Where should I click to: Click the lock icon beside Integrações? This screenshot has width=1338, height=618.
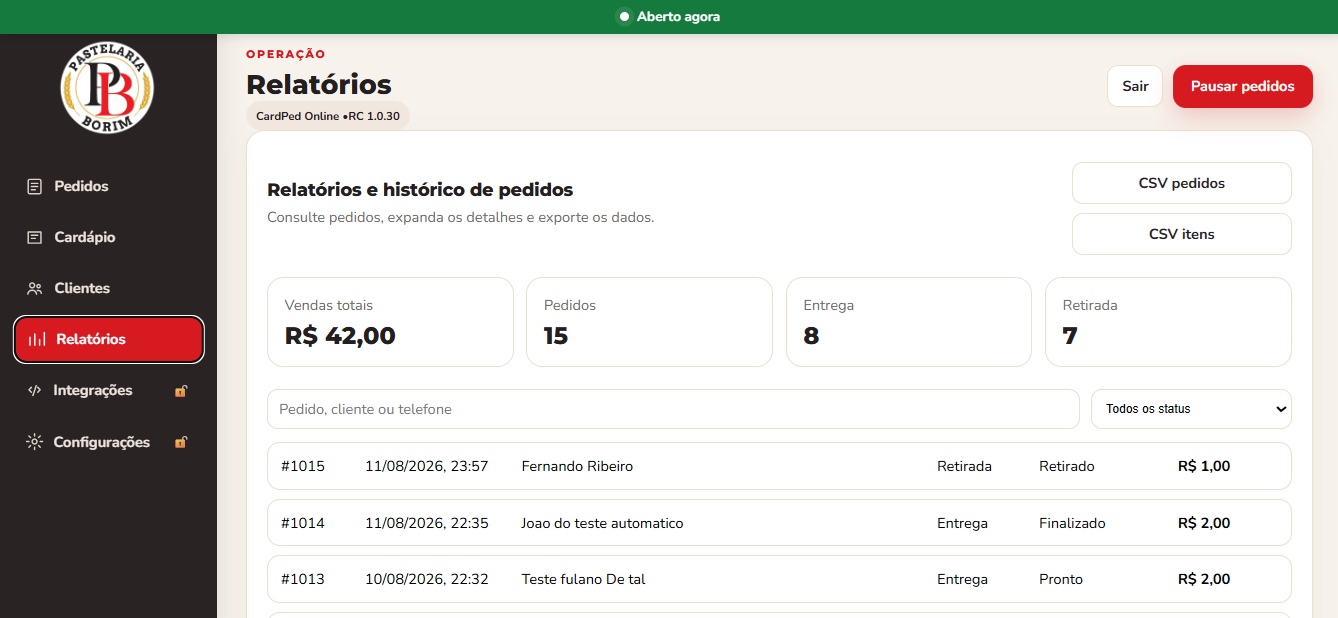click(181, 390)
